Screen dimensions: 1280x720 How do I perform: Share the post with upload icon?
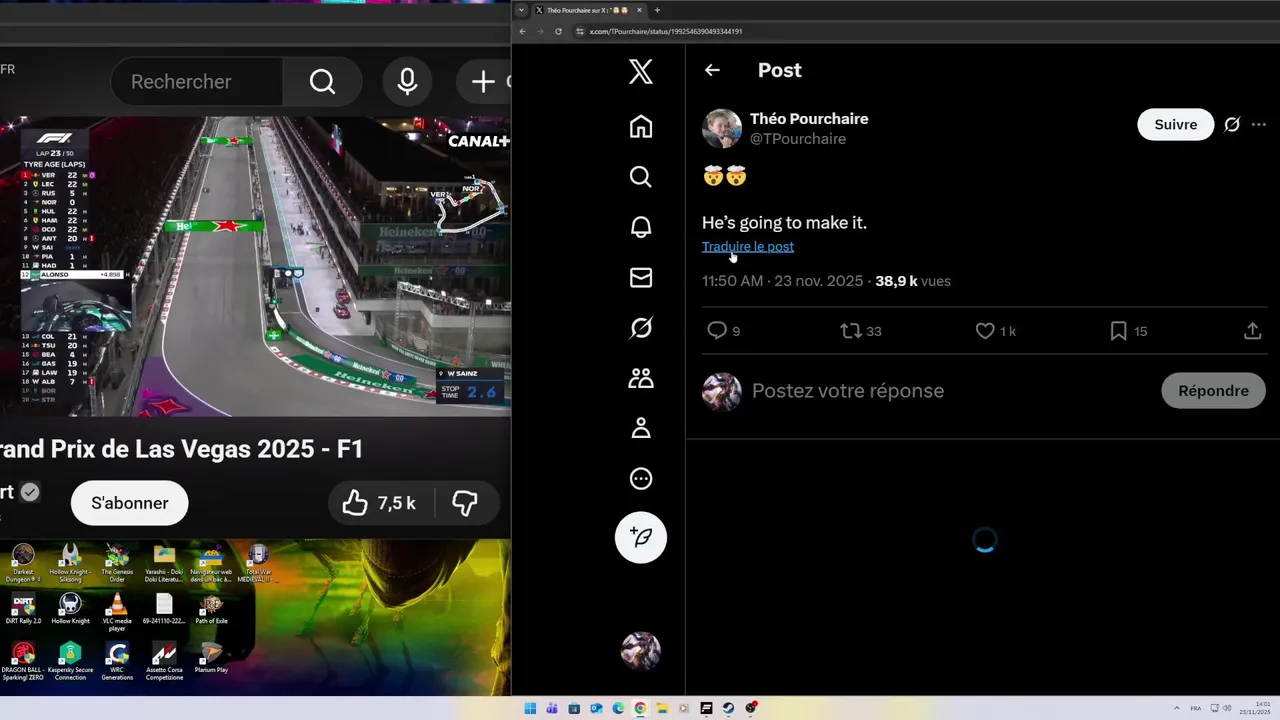[x=1252, y=331]
